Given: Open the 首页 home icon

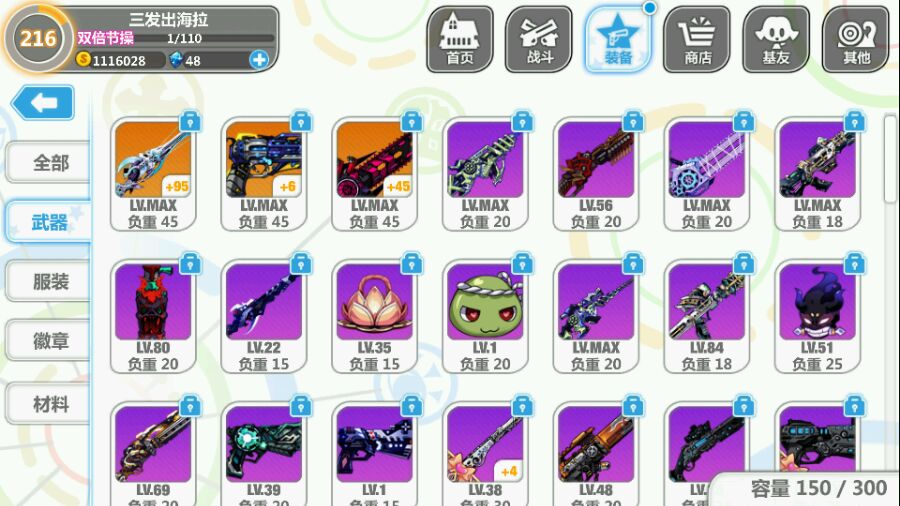Looking at the screenshot, I should click(460, 39).
